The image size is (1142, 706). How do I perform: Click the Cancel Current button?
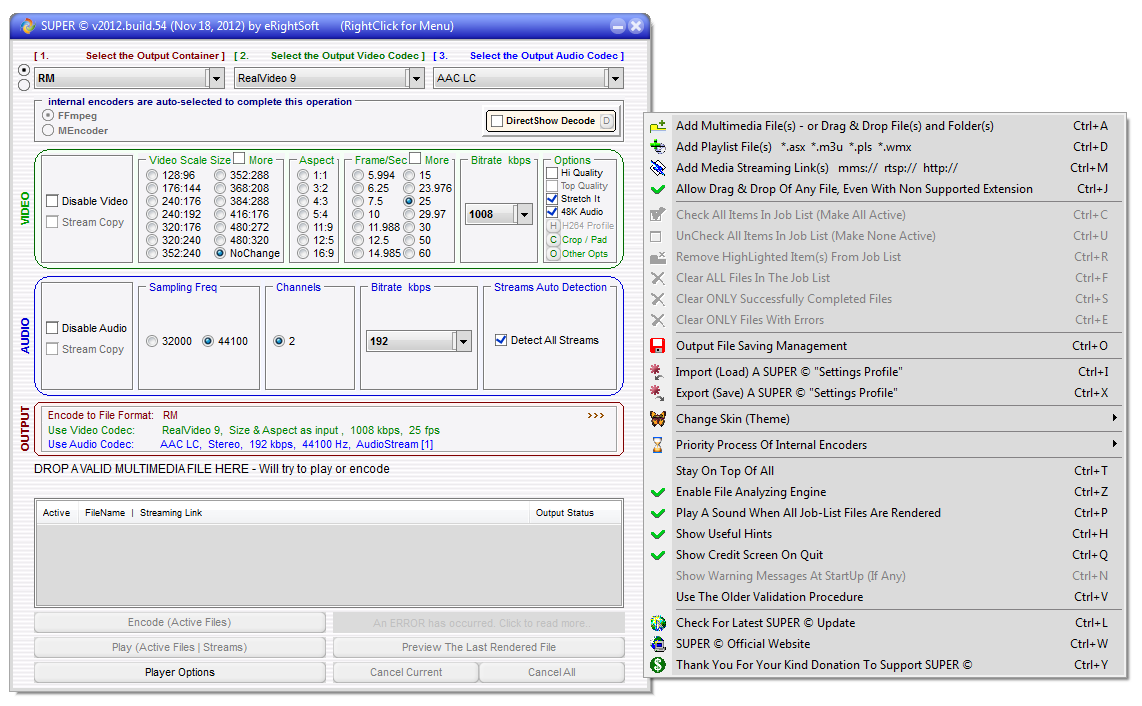point(406,672)
